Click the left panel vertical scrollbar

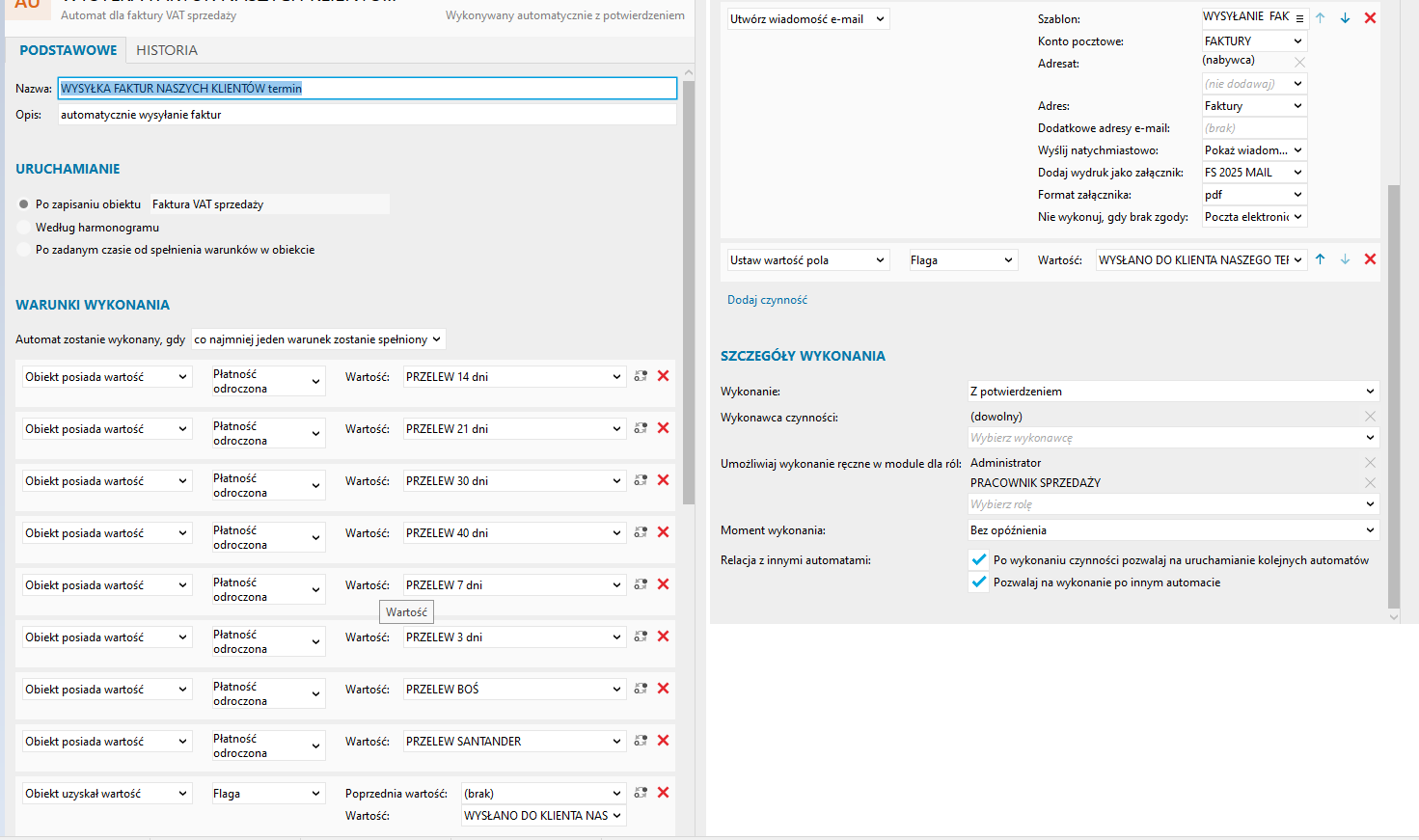click(689, 289)
